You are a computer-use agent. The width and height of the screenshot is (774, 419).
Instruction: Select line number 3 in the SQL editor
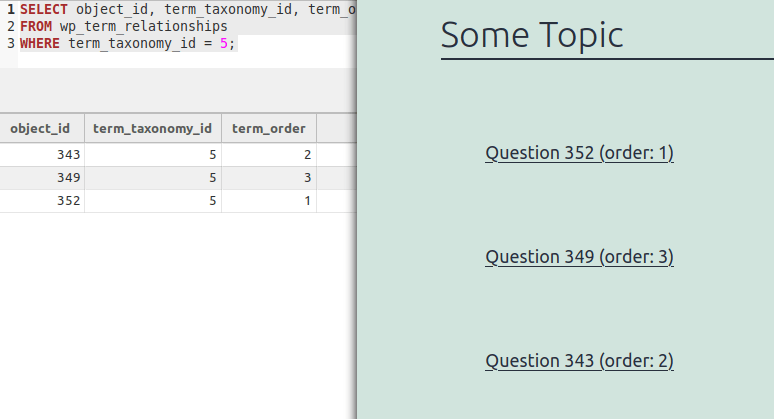tap(11, 43)
